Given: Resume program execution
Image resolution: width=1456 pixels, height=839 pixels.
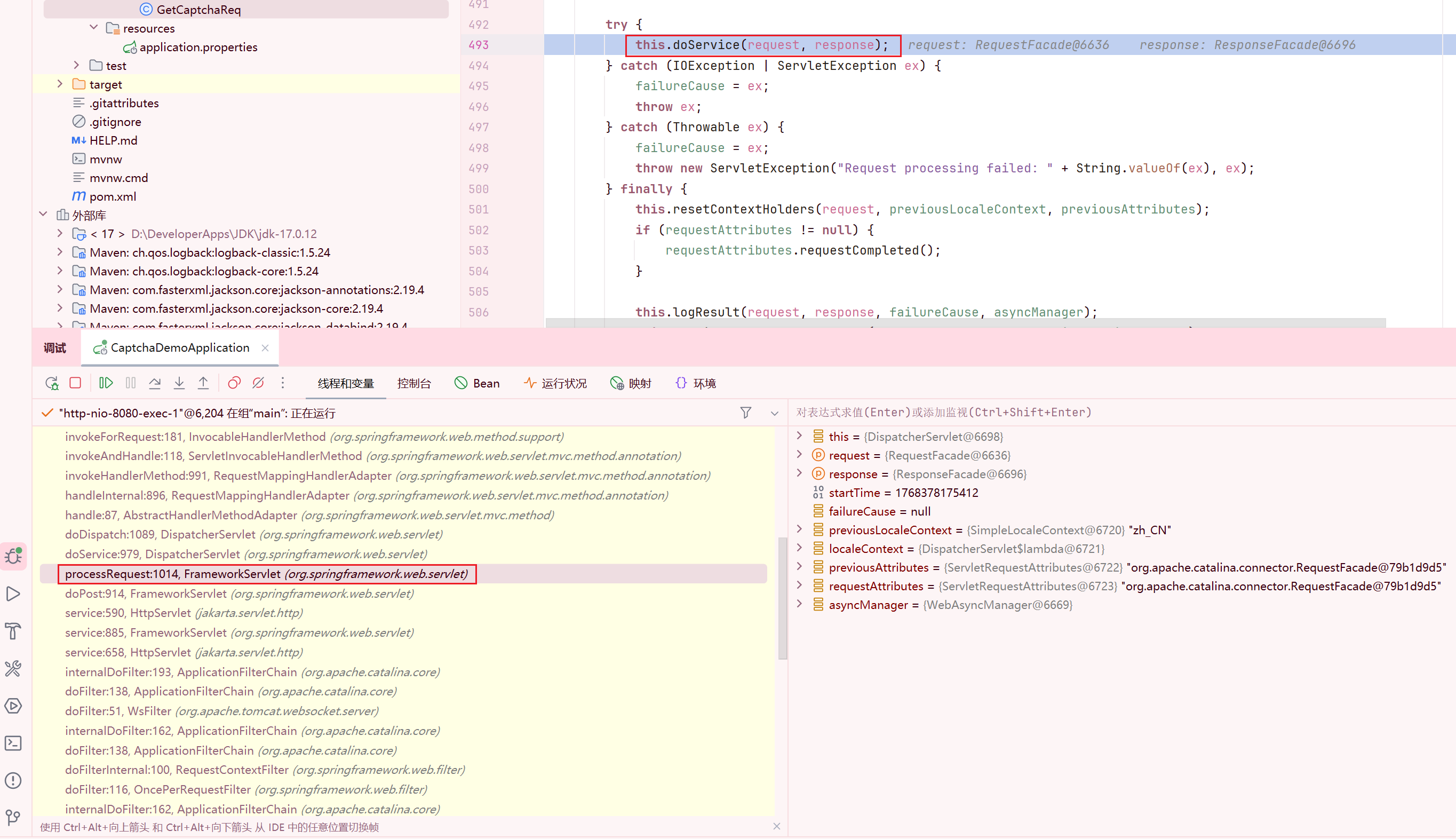Looking at the screenshot, I should tap(106, 383).
